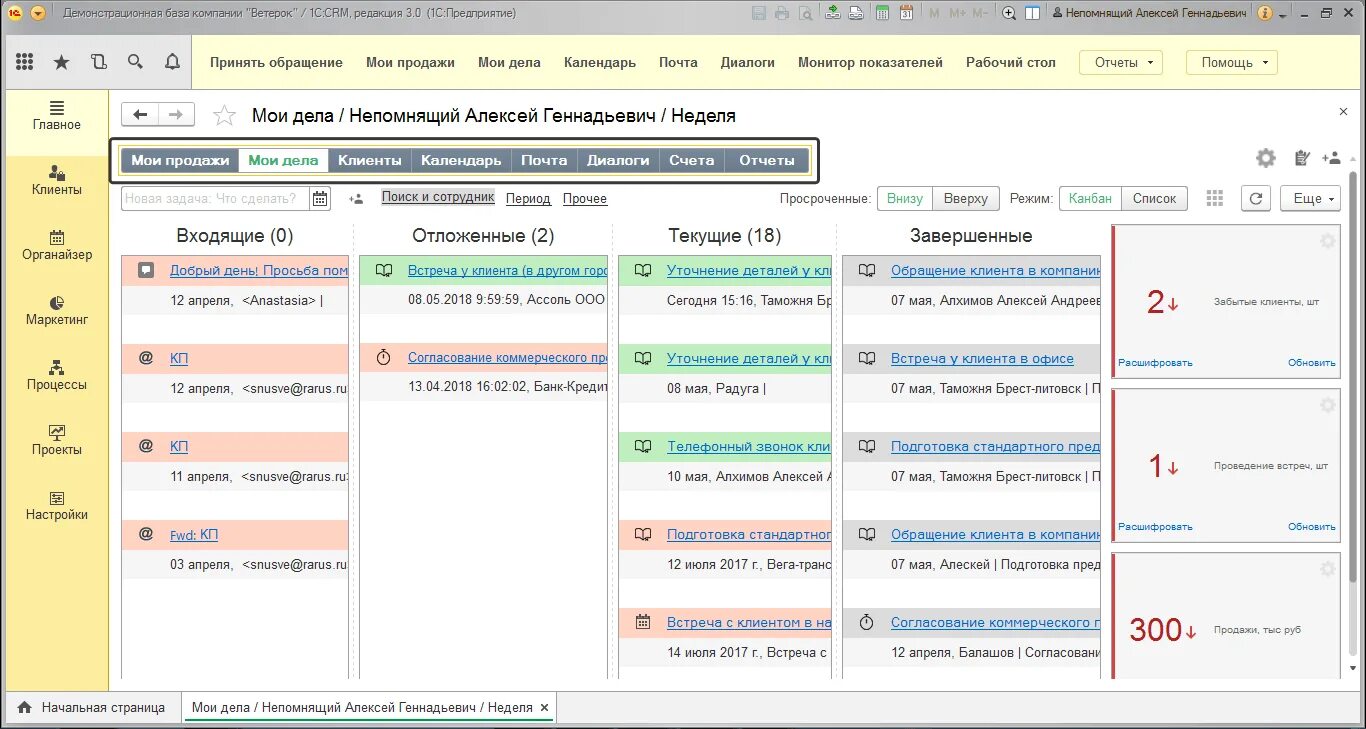
Task: Click the split window layout icon
Action: point(1032,13)
